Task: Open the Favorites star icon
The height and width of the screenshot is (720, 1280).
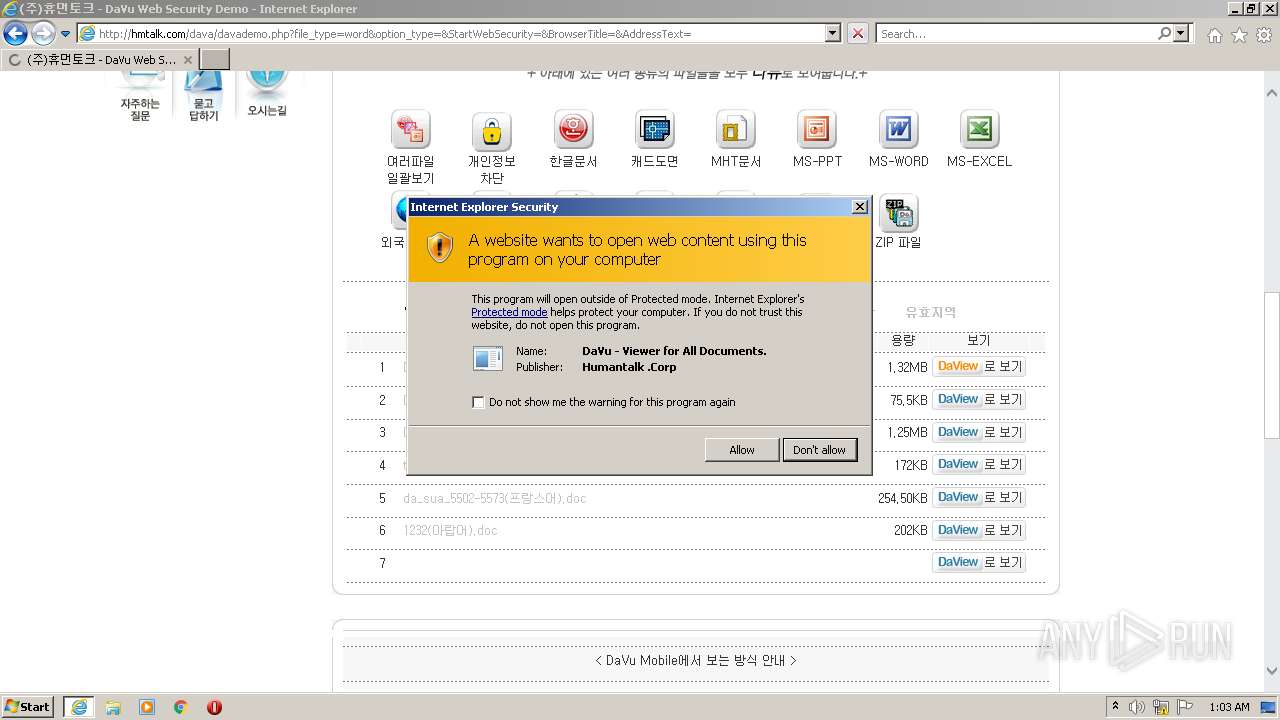Action: (1239, 35)
